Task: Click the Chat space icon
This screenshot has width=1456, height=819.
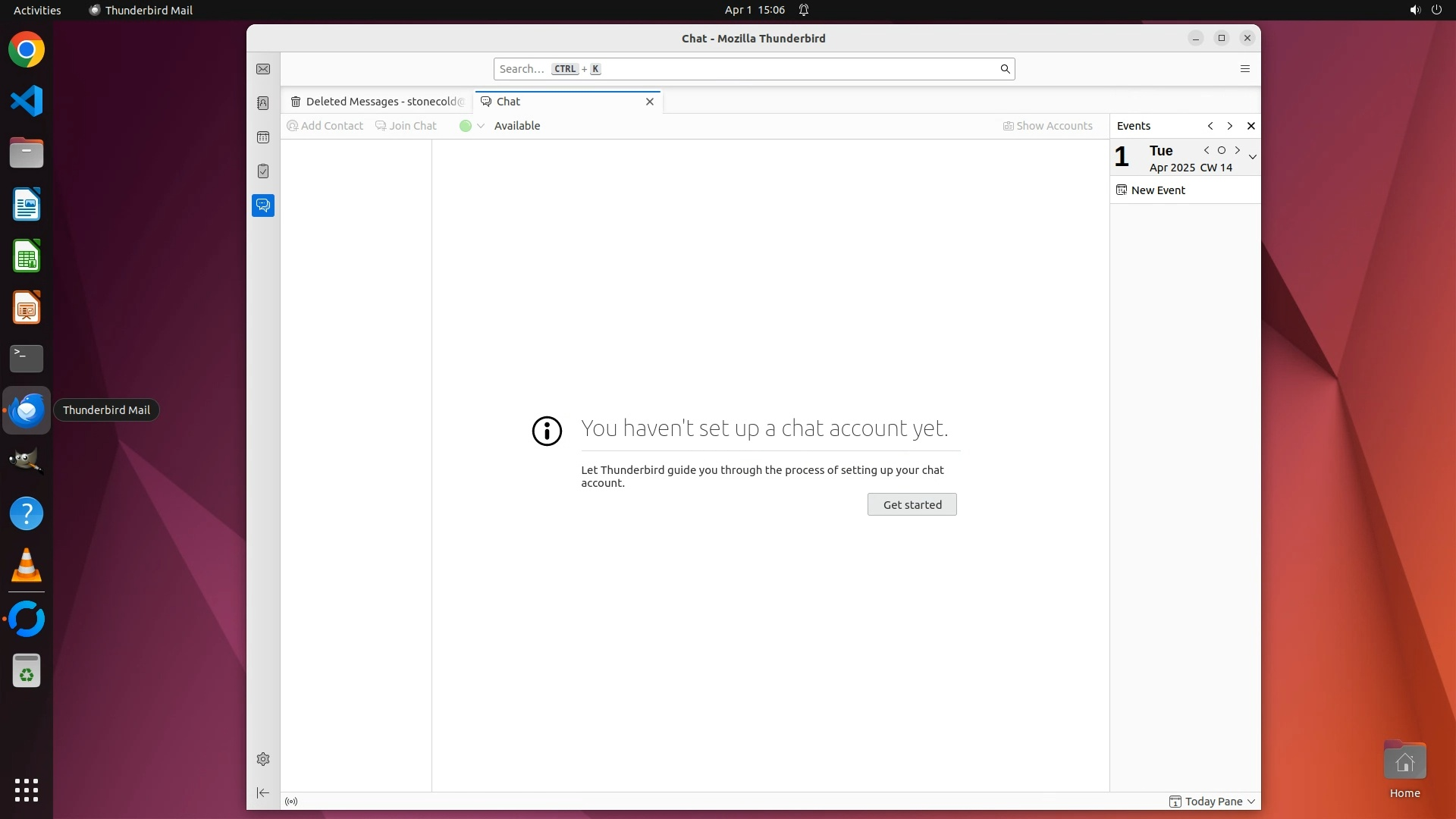Action: pos(263,206)
